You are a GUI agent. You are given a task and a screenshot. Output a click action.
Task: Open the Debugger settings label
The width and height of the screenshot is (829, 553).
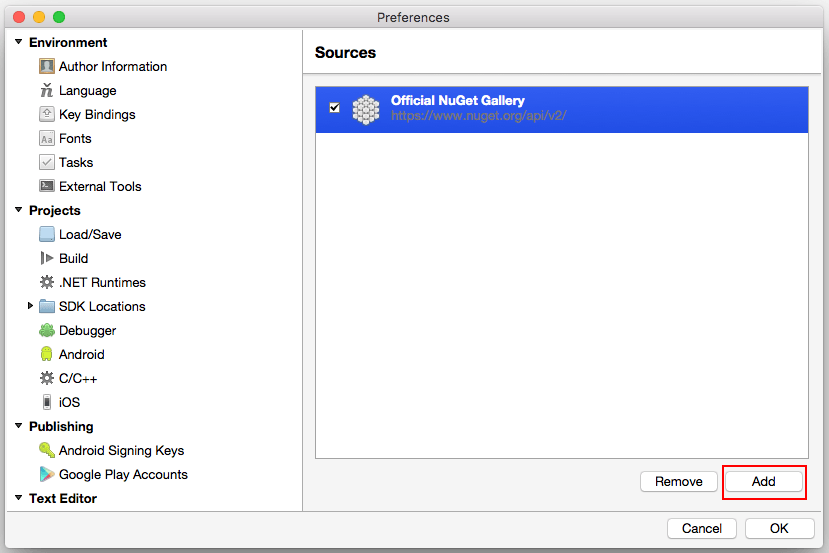tap(87, 331)
